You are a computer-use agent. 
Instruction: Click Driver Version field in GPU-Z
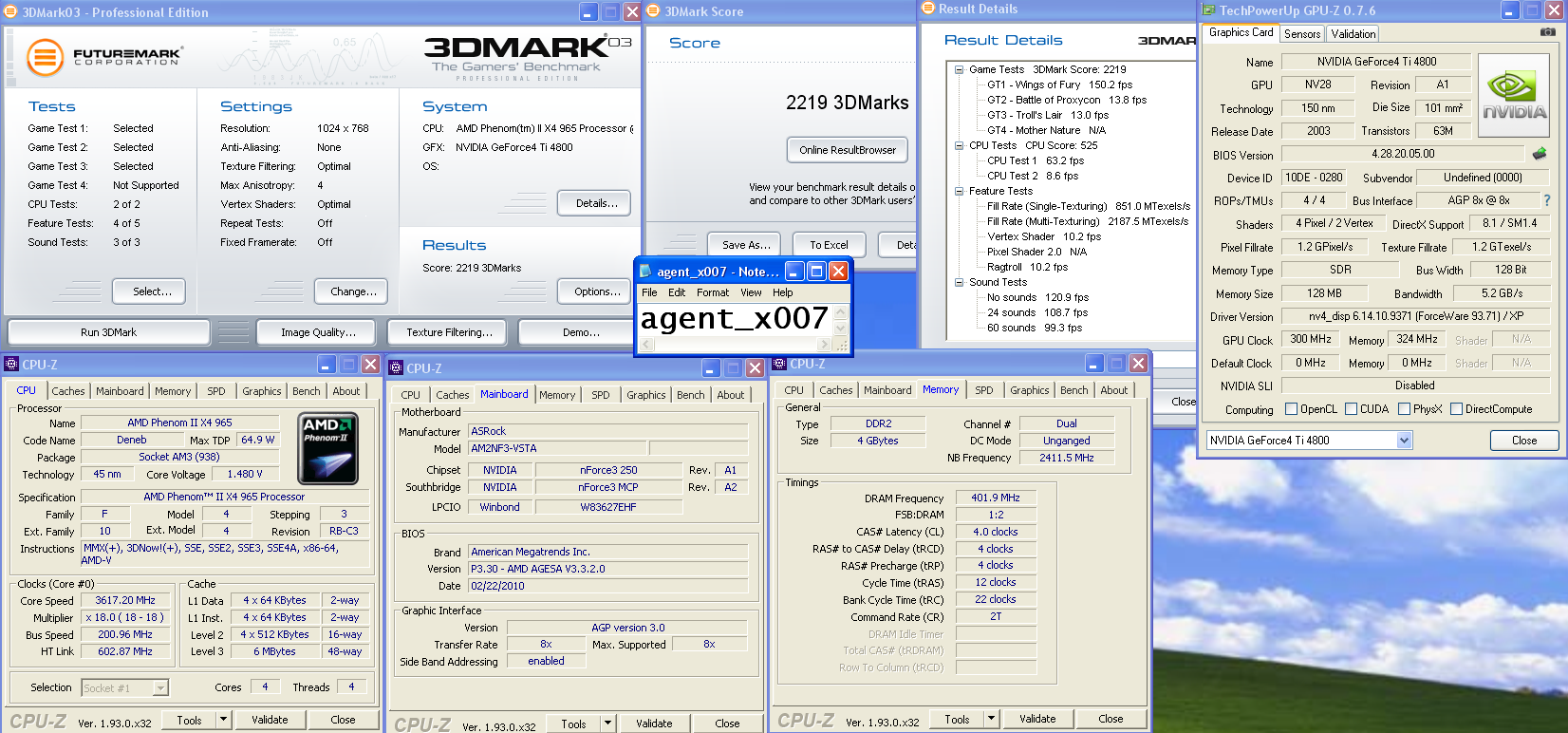tap(1414, 316)
